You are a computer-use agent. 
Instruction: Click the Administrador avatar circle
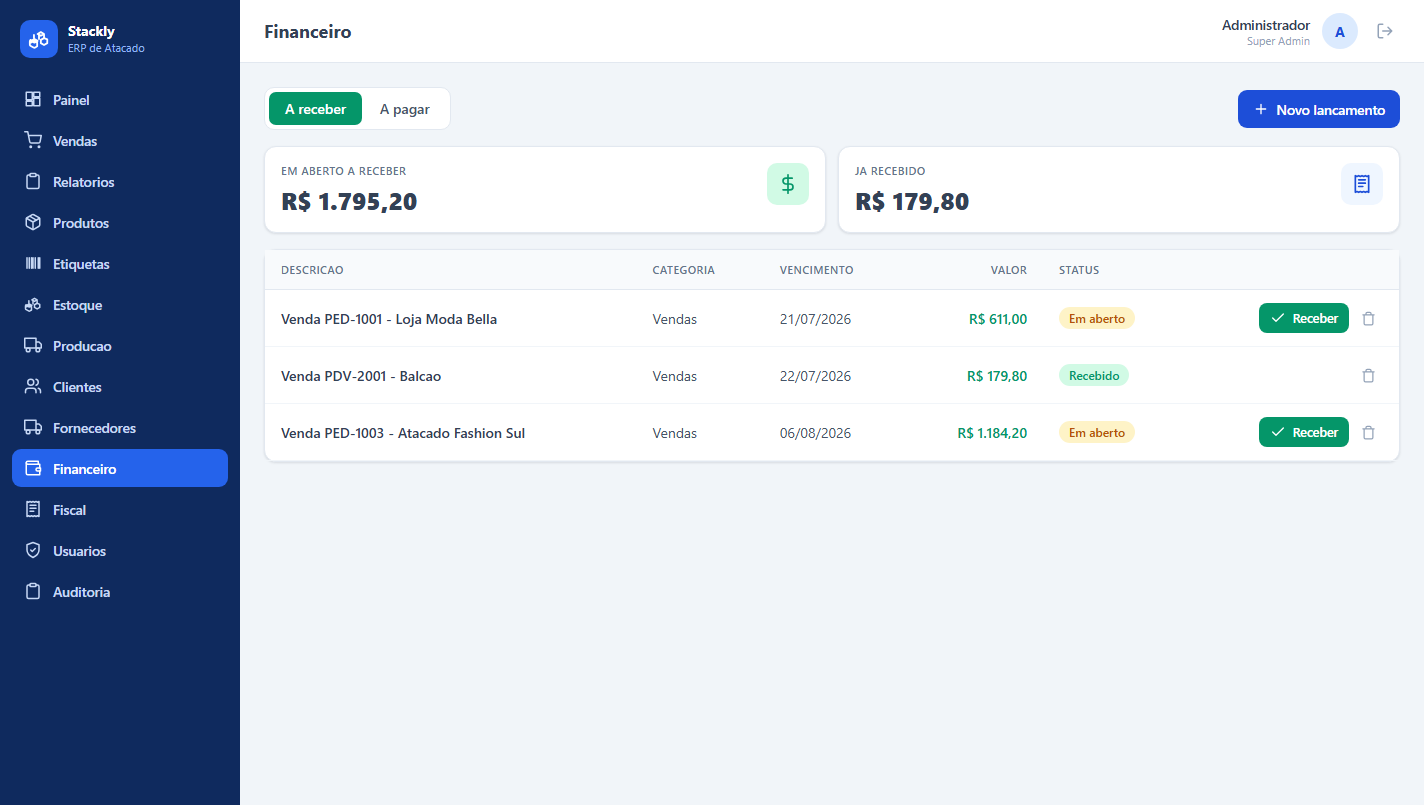tap(1340, 31)
